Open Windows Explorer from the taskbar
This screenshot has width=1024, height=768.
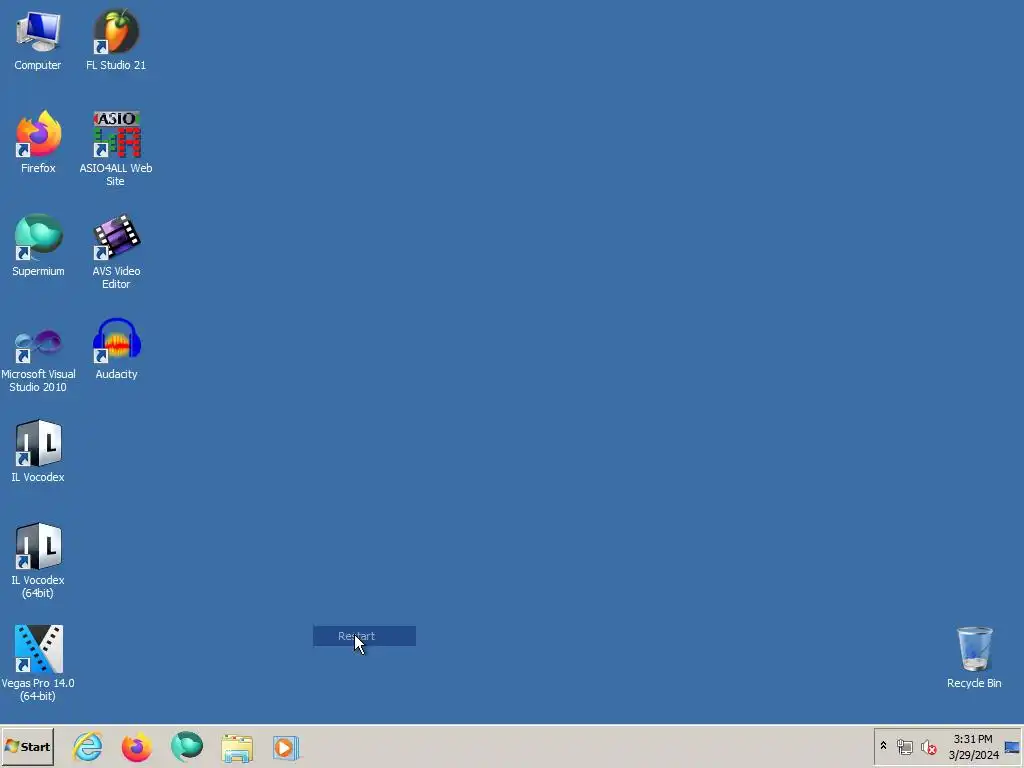(x=237, y=748)
